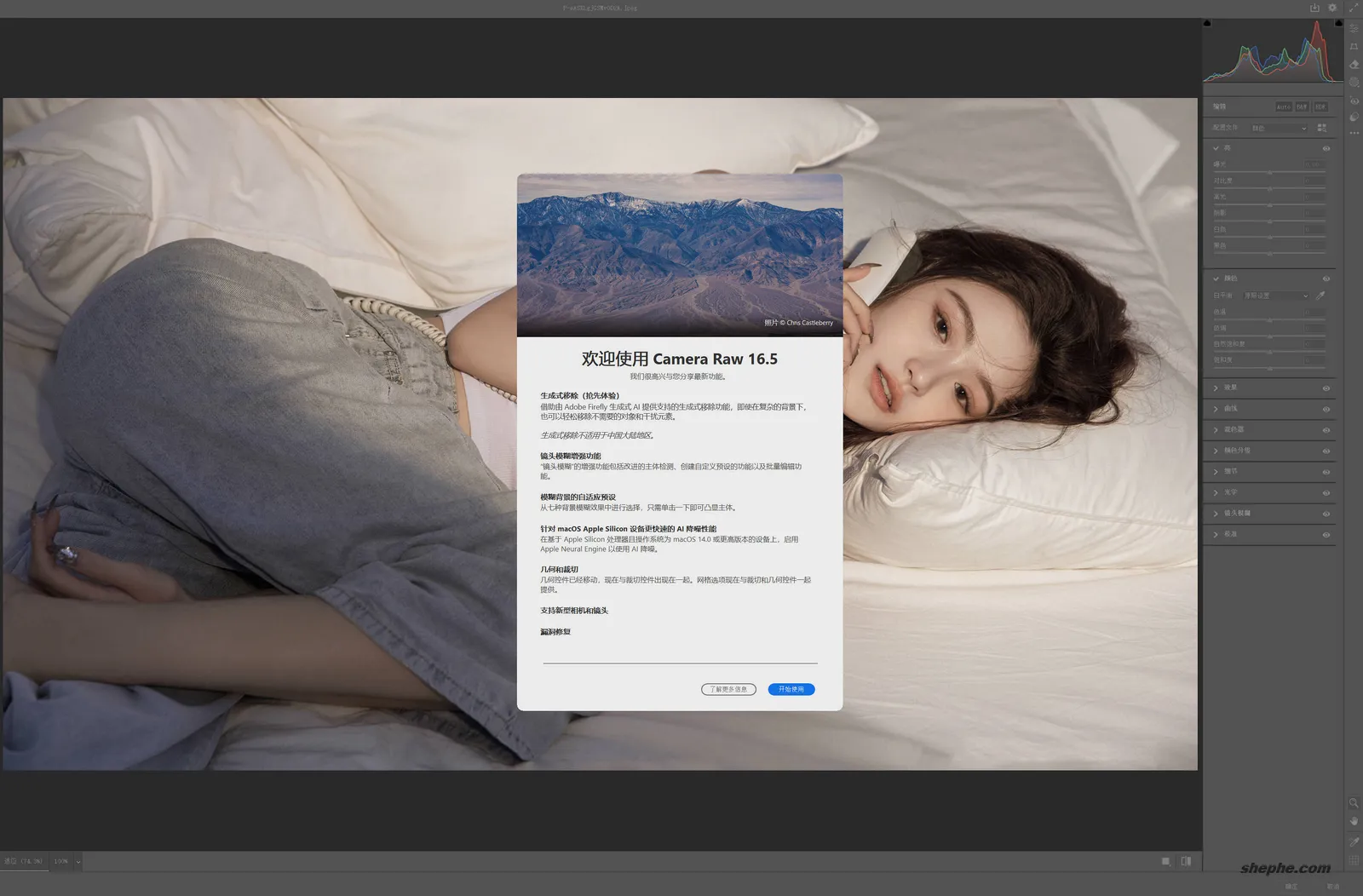
Task: Toggle before/after comparison view icon
Action: click(x=1186, y=861)
